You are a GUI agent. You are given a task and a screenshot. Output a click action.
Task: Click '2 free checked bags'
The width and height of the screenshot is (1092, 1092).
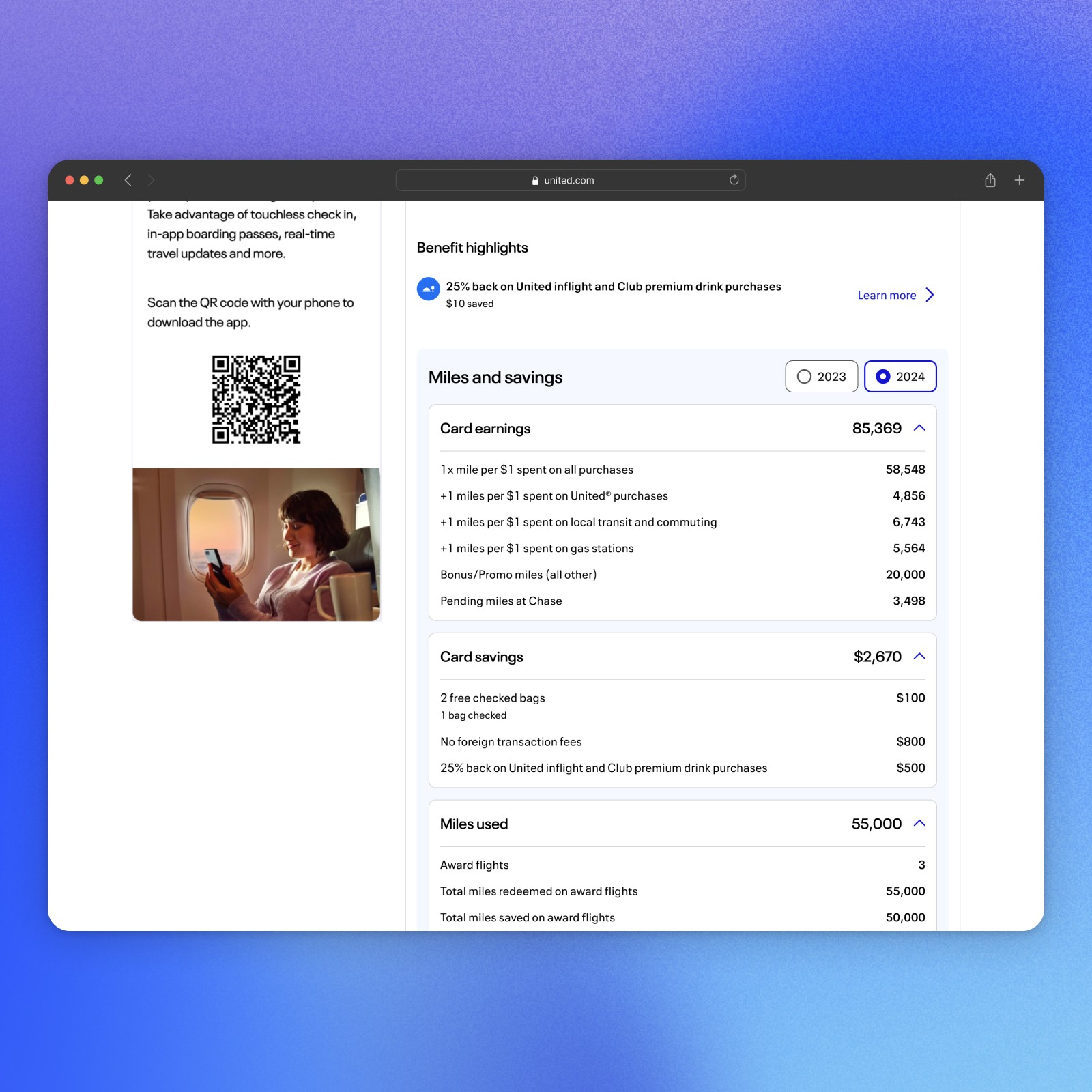coord(492,698)
